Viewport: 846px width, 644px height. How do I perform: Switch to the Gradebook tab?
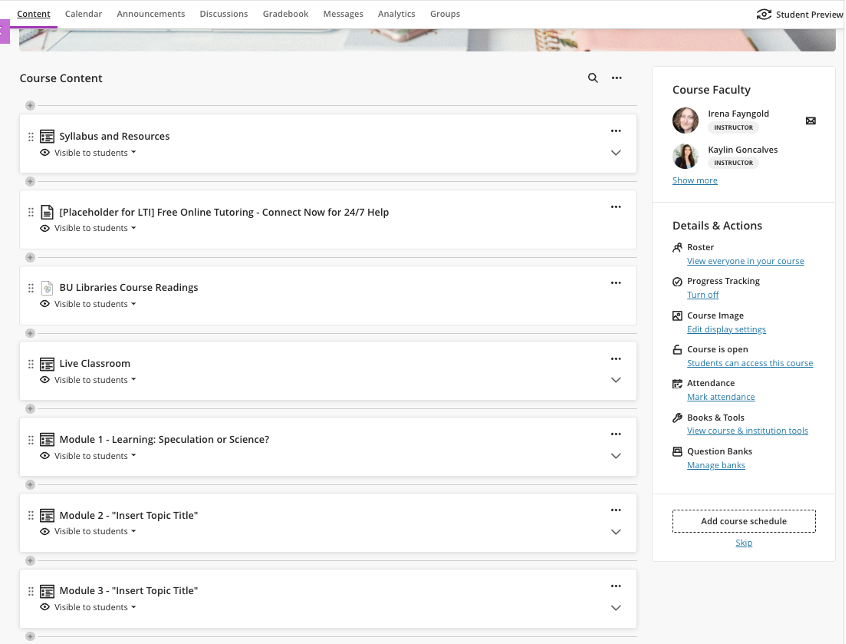click(x=285, y=14)
